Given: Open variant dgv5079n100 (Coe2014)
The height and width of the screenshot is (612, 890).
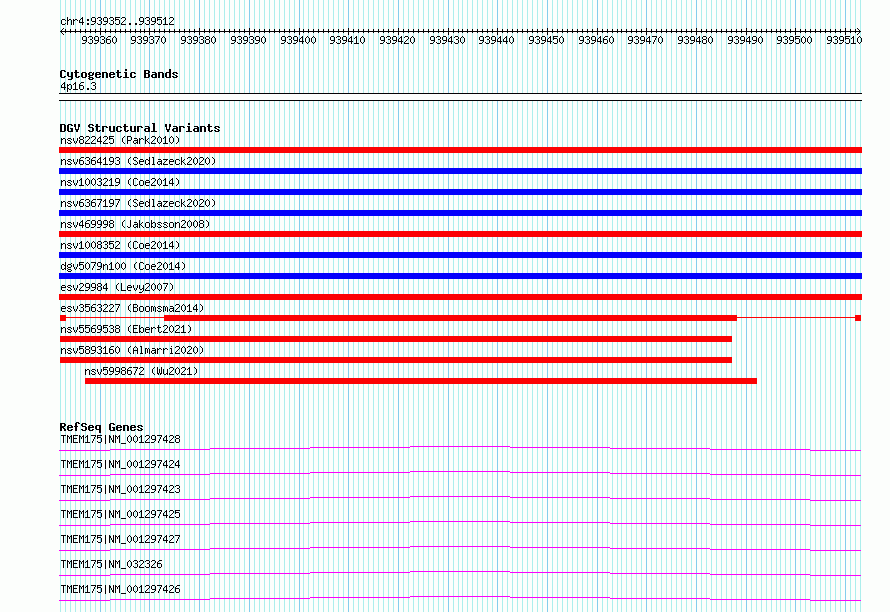Looking at the screenshot, I should point(123,266).
